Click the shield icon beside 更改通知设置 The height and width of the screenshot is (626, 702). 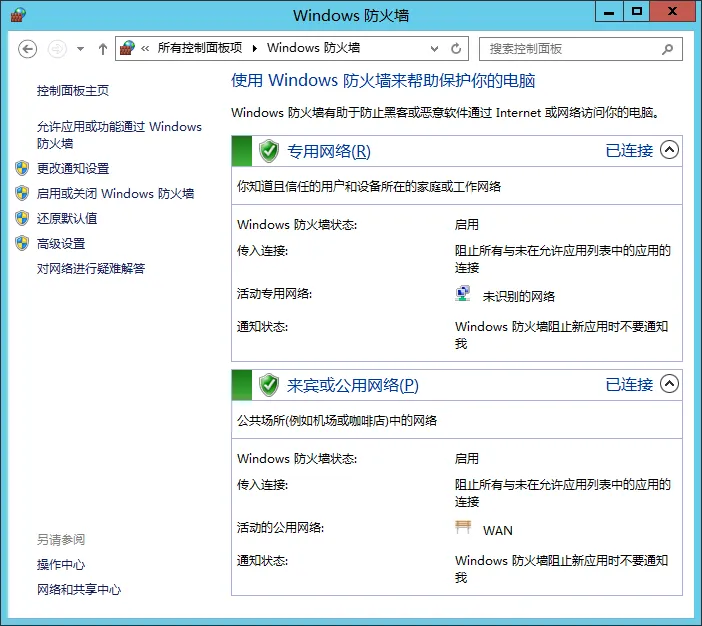click(22, 168)
